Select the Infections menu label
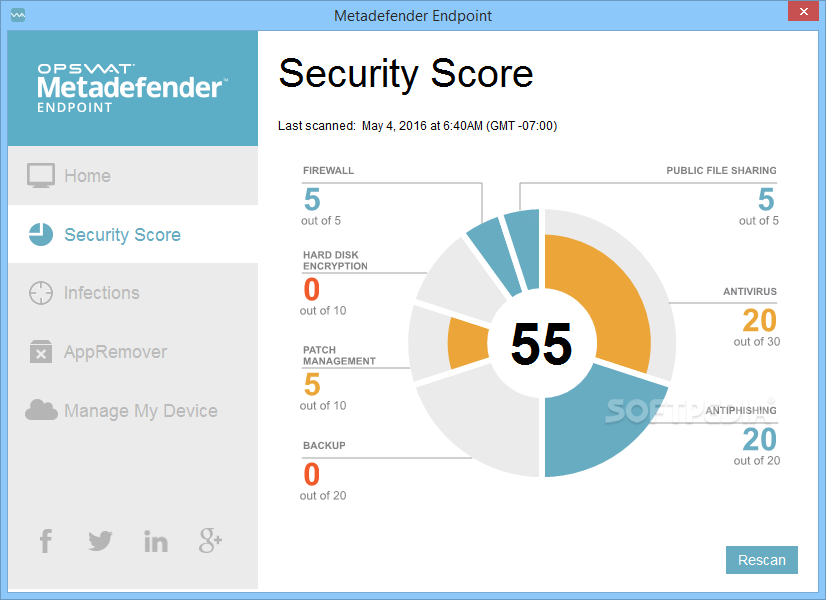Image resolution: width=826 pixels, height=600 pixels. tap(101, 293)
